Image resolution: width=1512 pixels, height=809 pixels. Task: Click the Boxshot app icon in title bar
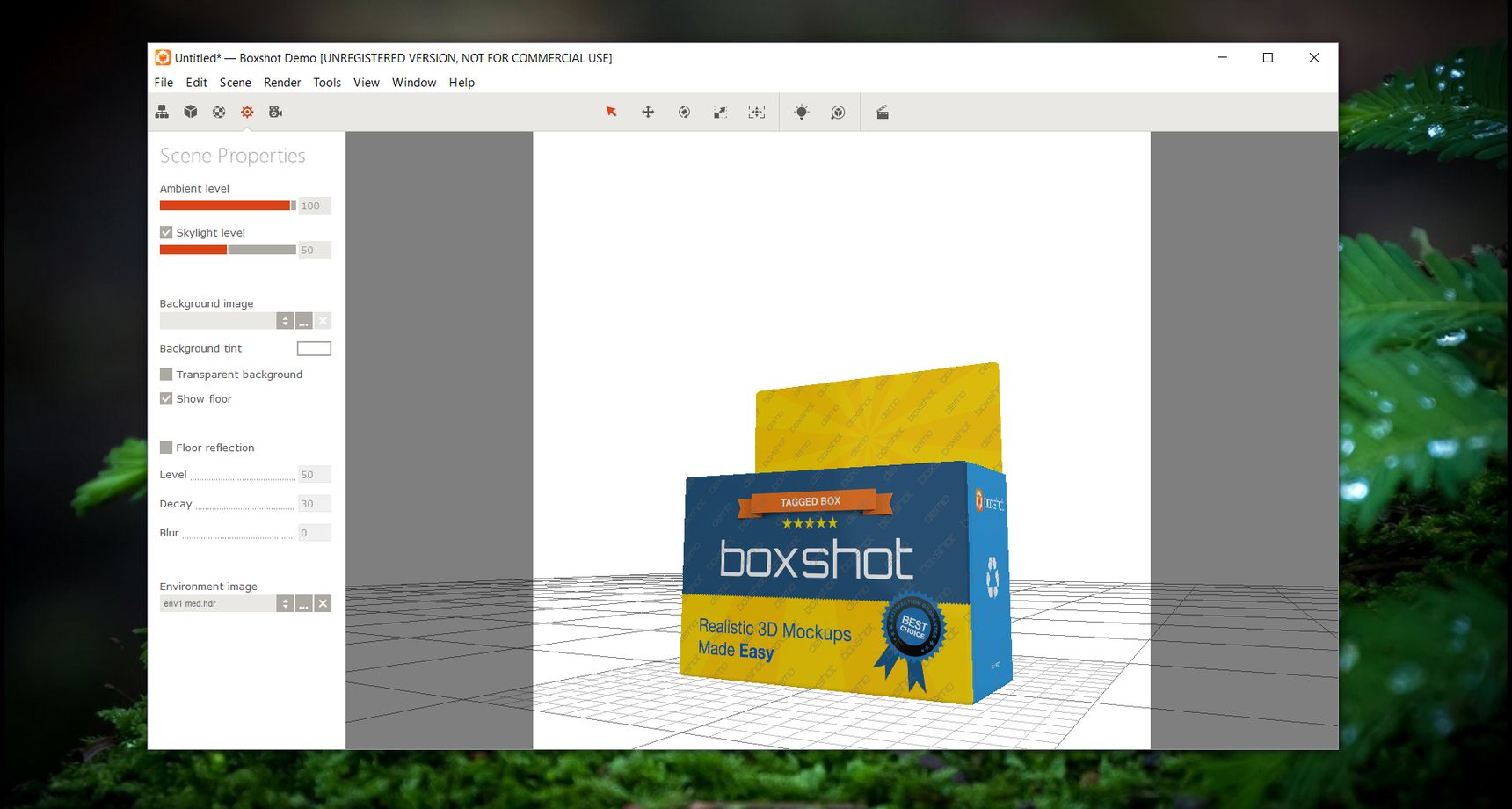[x=163, y=57]
